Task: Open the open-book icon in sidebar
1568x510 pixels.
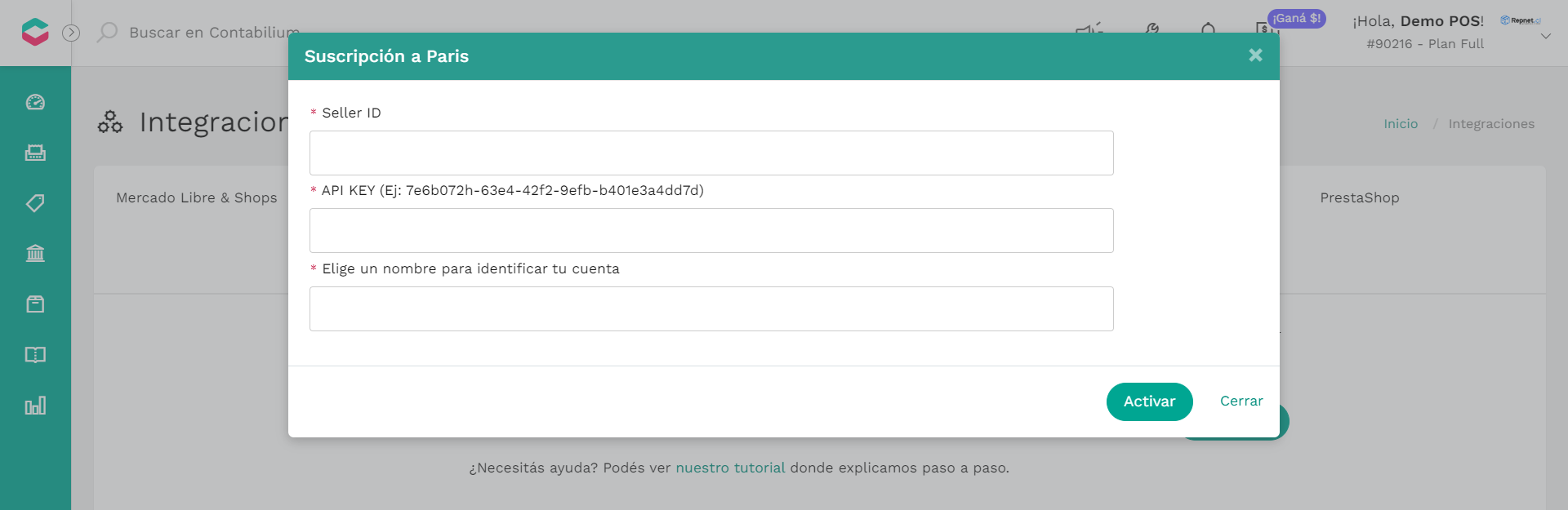Action: pos(35,355)
